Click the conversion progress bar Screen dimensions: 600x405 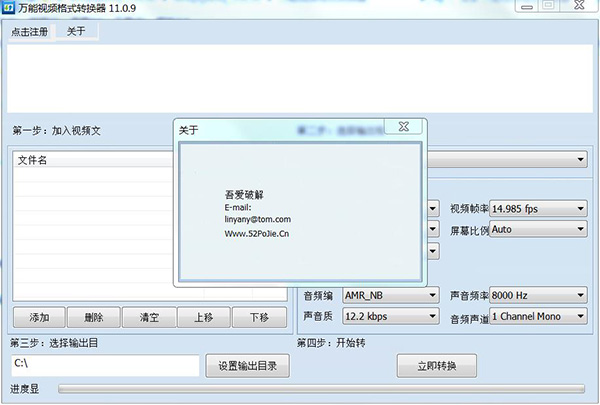(x=322, y=388)
